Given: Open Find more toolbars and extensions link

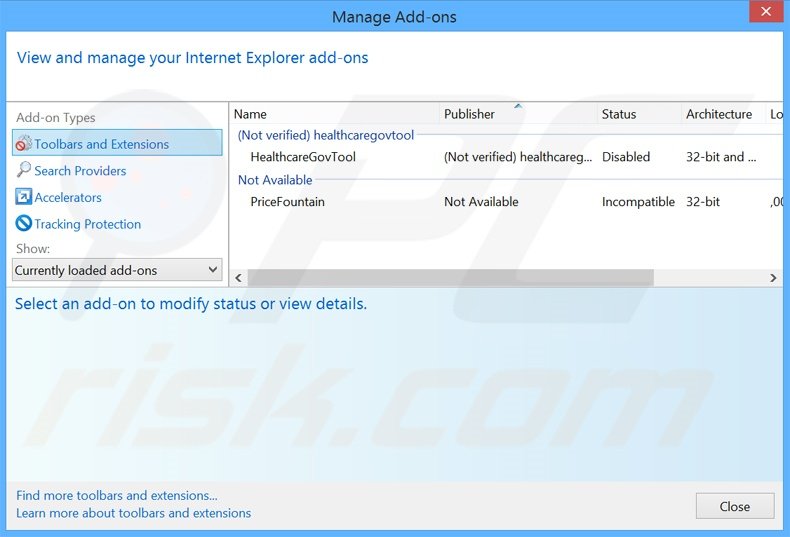Looking at the screenshot, I should [x=117, y=496].
